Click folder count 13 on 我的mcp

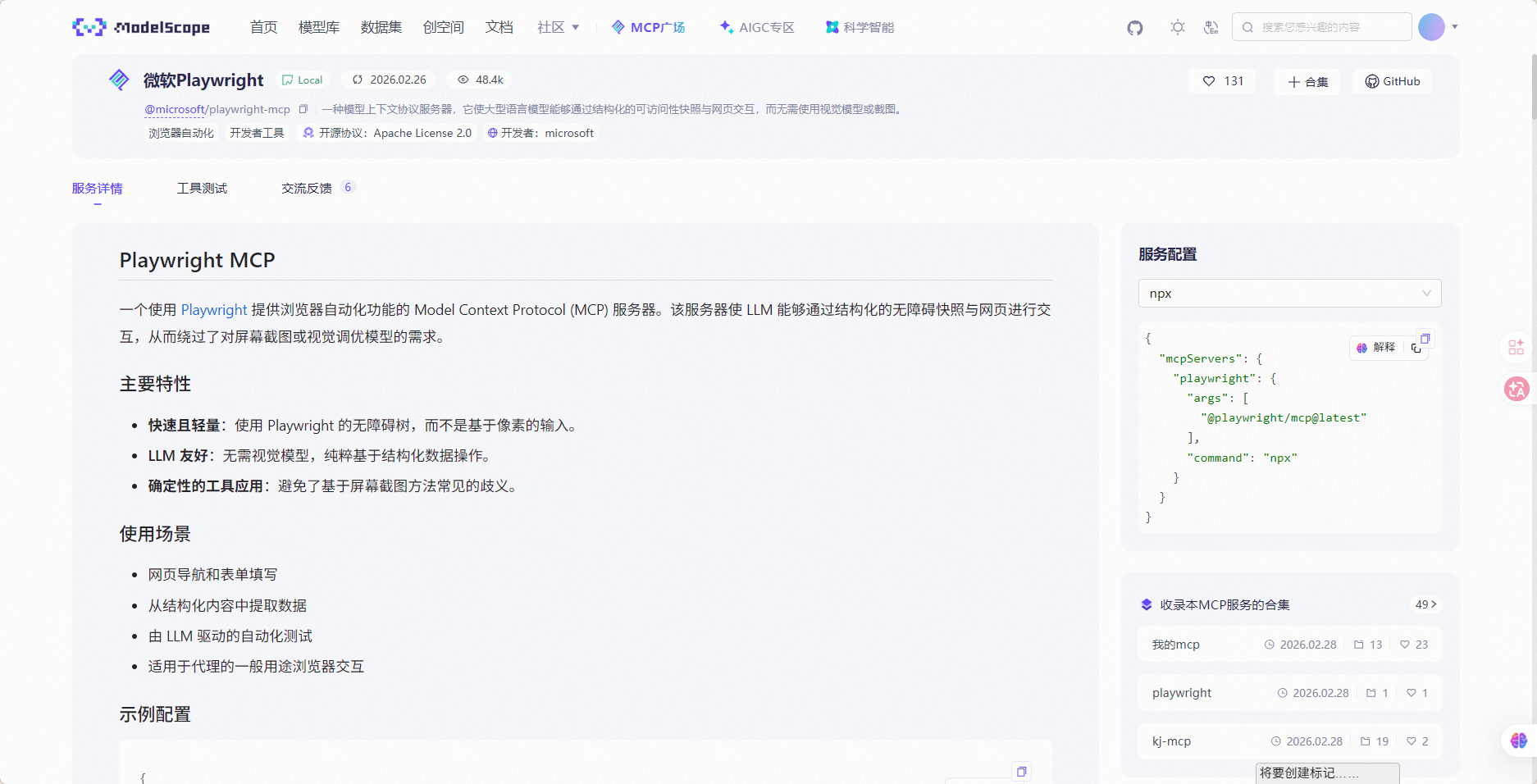tap(1368, 645)
